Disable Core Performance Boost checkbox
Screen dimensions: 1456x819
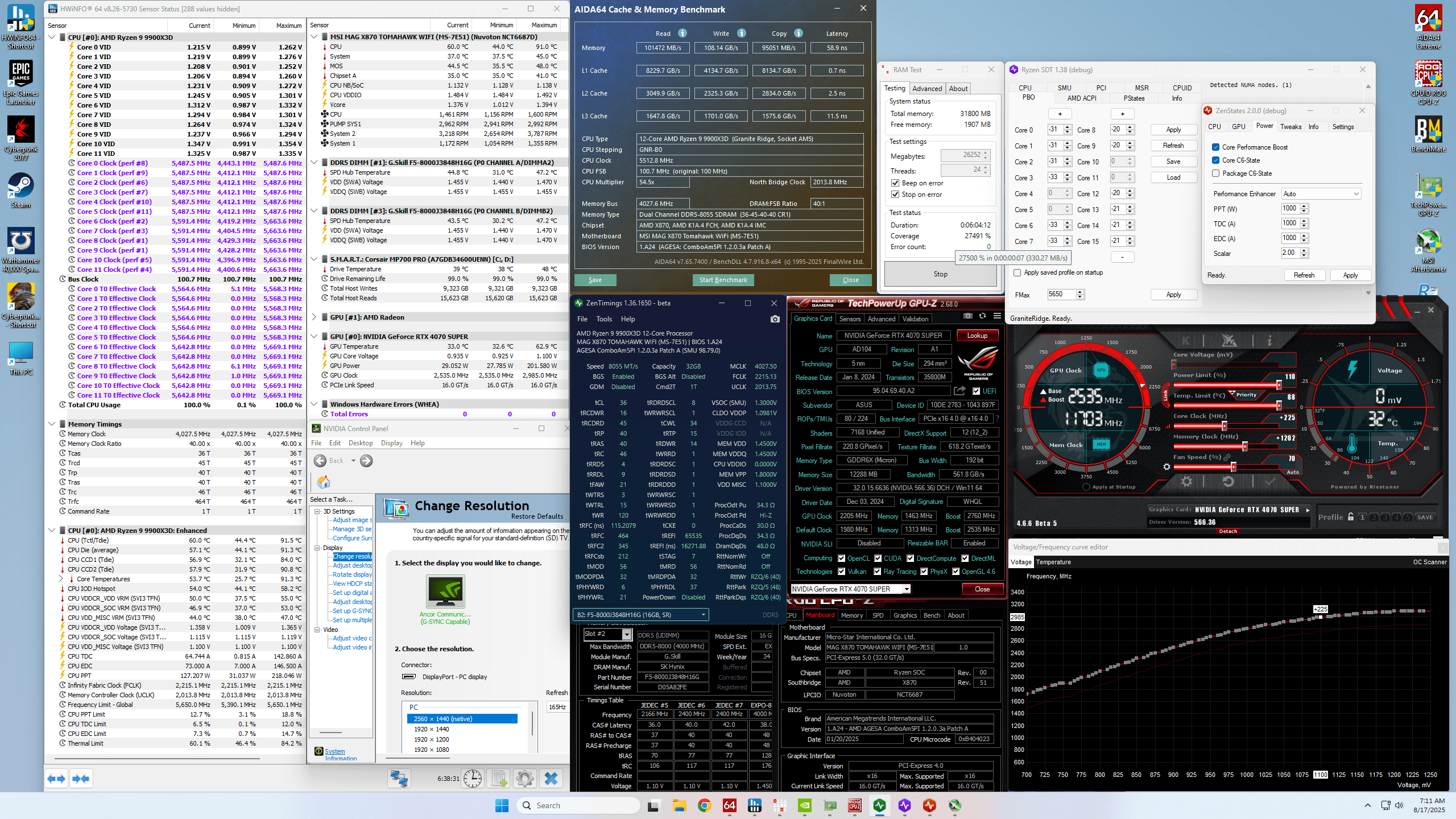point(1215,147)
